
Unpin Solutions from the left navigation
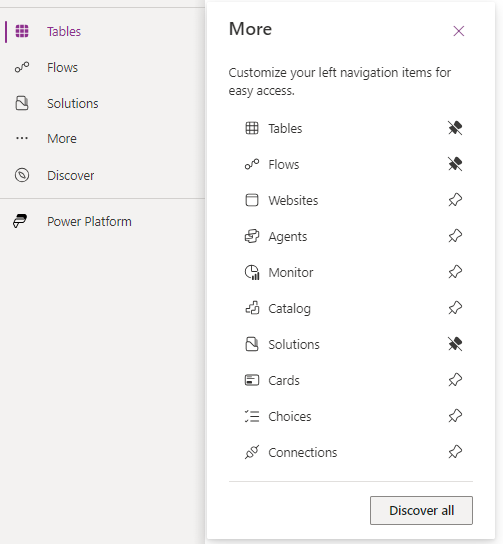click(x=455, y=344)
